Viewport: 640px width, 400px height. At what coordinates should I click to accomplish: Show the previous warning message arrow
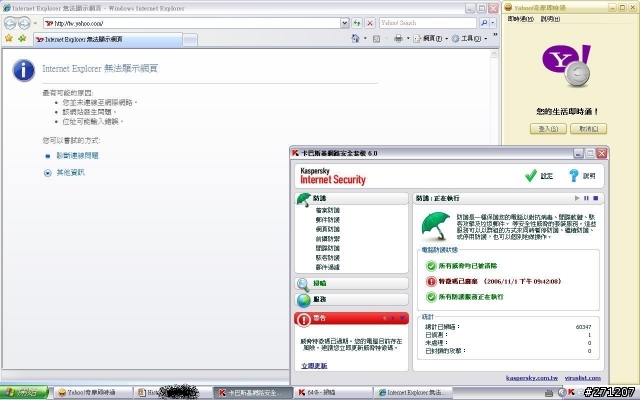coord(384,318)
